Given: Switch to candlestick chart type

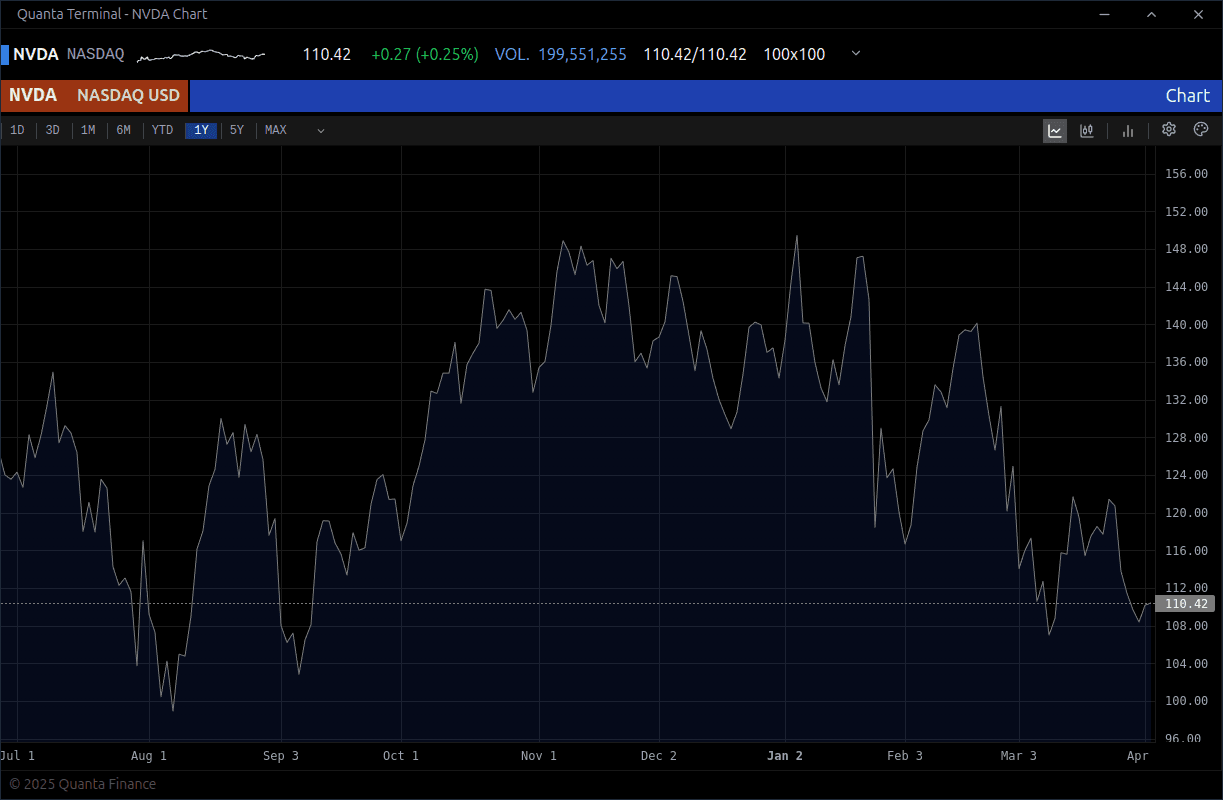Looking at the screenshot, I should tap(1087, 131).
